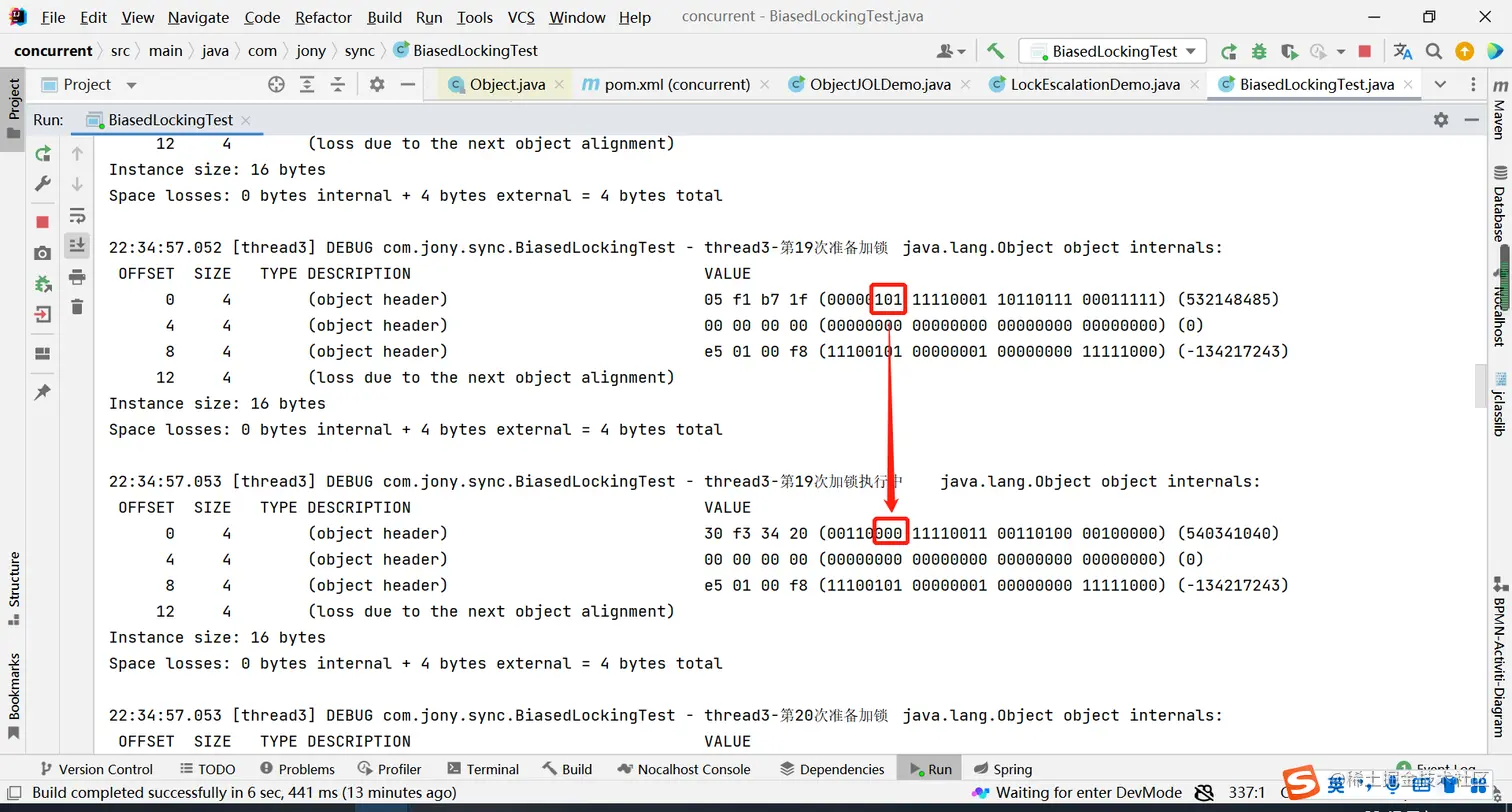Close the BiasedLockingTest.java editor tab
1512x812 pixels.
point(1406,85)
